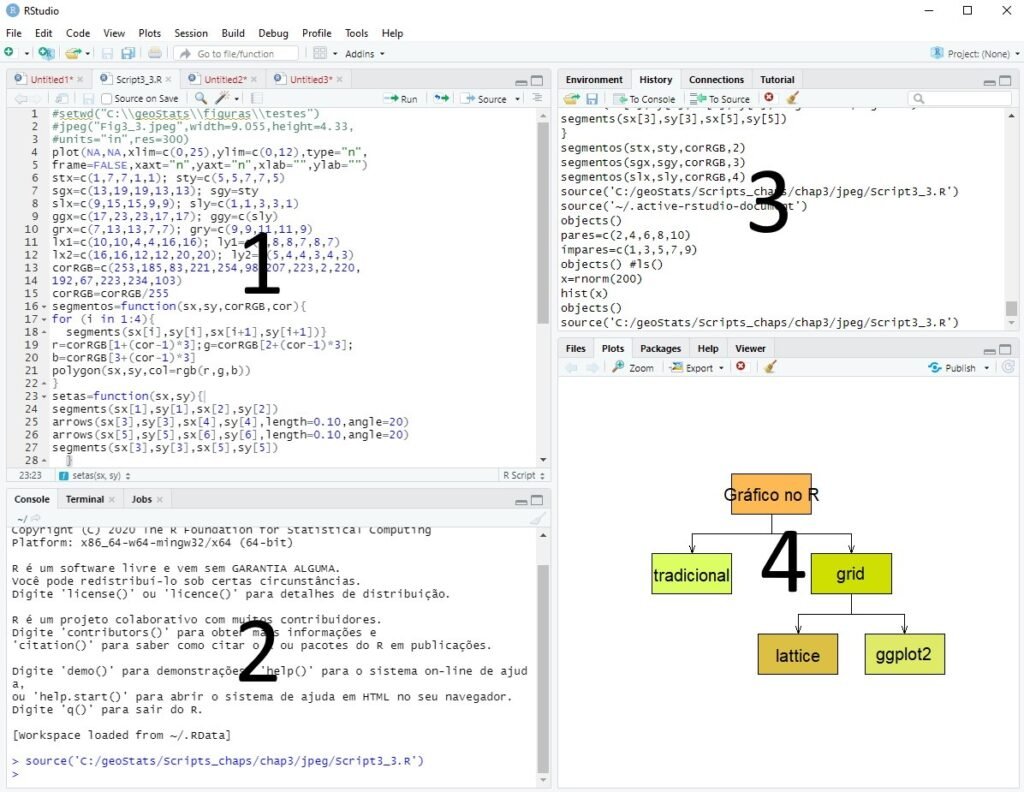
Task: Open the Session menu
Action: [x=190, y=33]
